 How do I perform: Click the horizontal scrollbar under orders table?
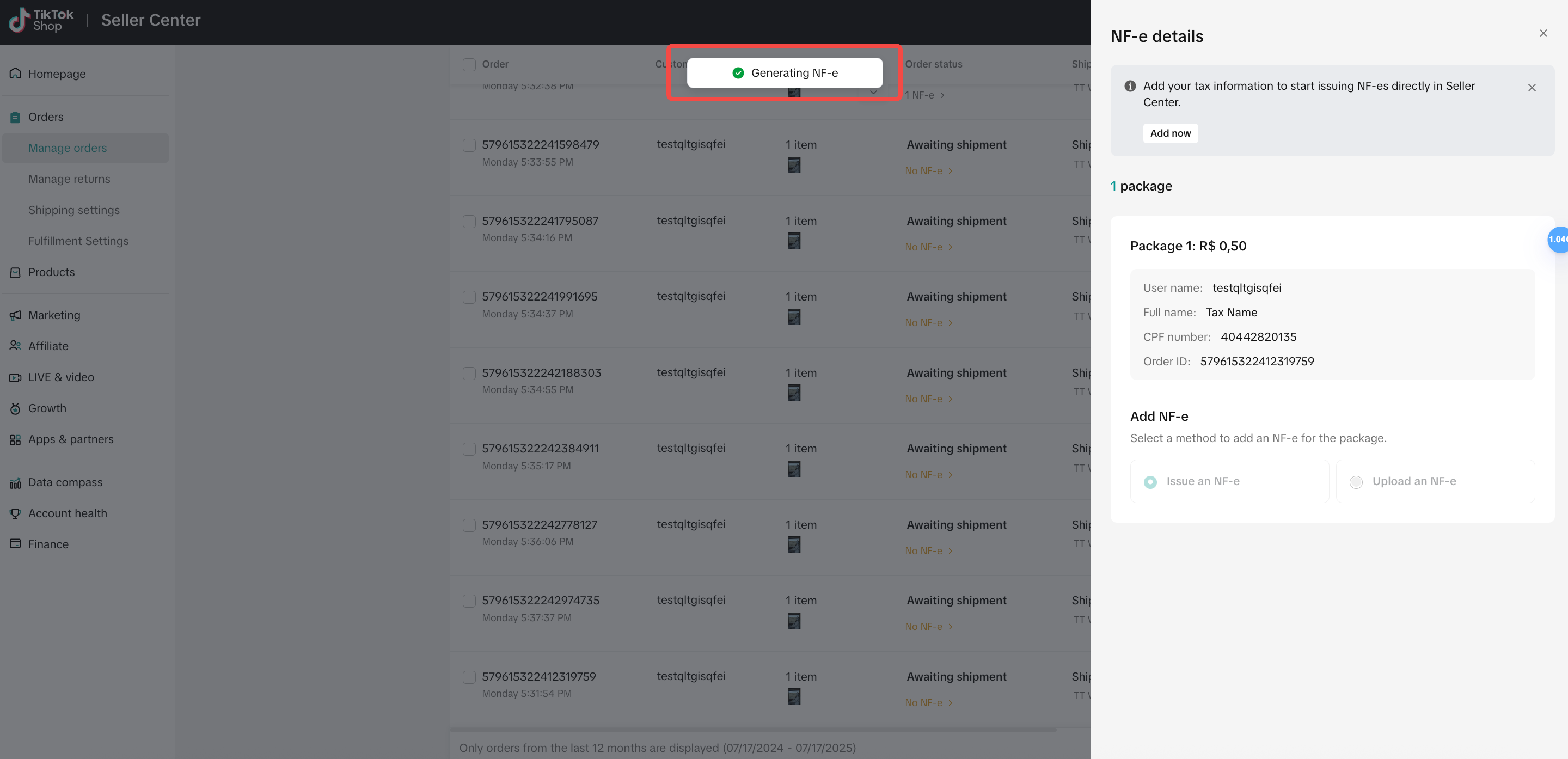click(753, 729)
